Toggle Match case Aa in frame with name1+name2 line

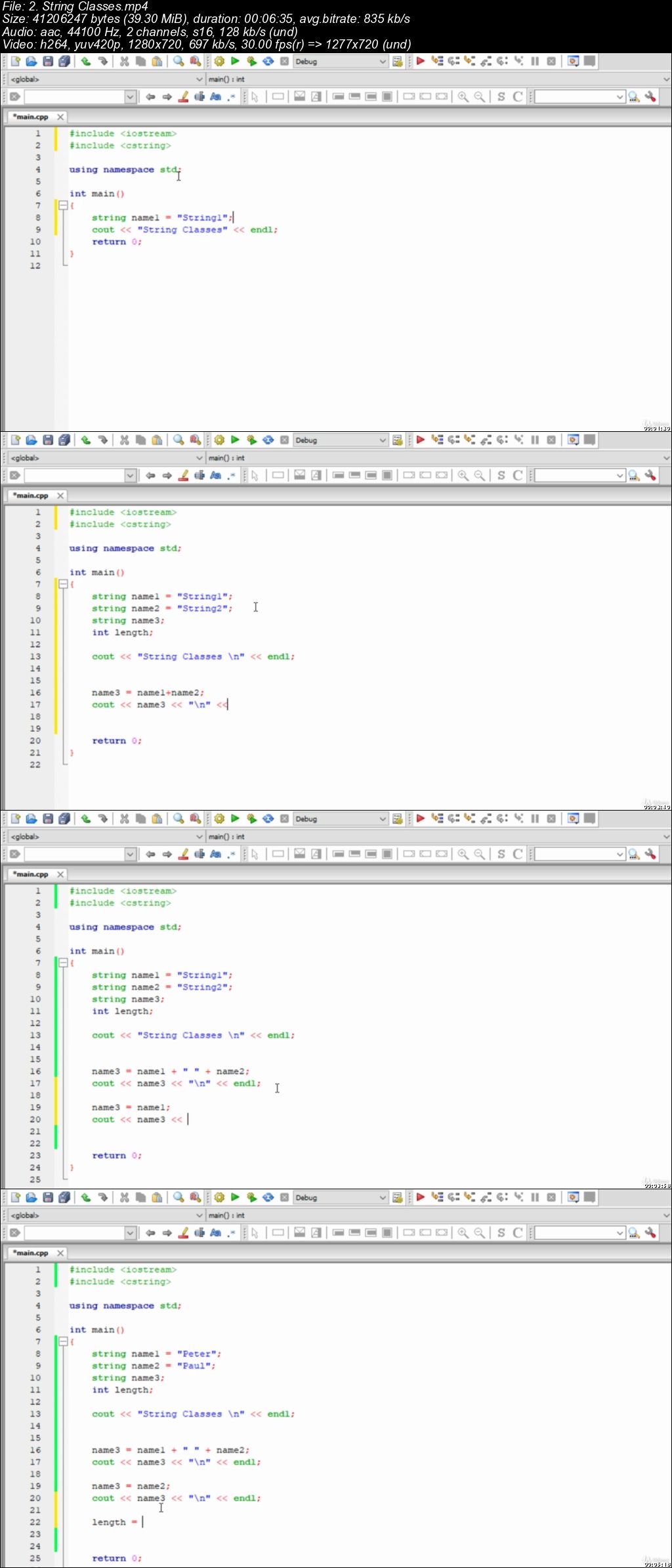coord(216,475)
